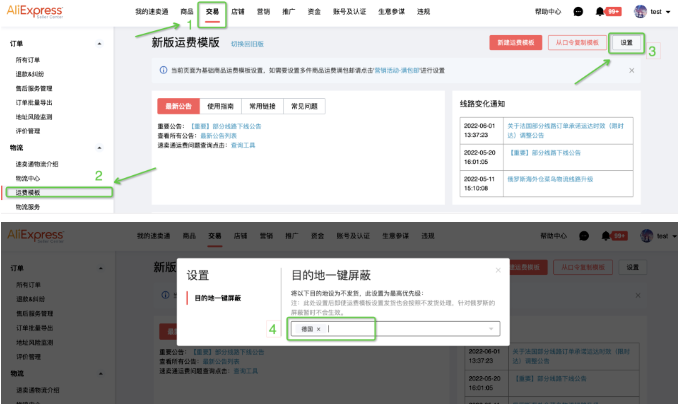Open 【重要】部分线路下线公告 link under 重要公告 in top screenshot
The height and width of the screenshot is (404, 679).
point(226,126)
